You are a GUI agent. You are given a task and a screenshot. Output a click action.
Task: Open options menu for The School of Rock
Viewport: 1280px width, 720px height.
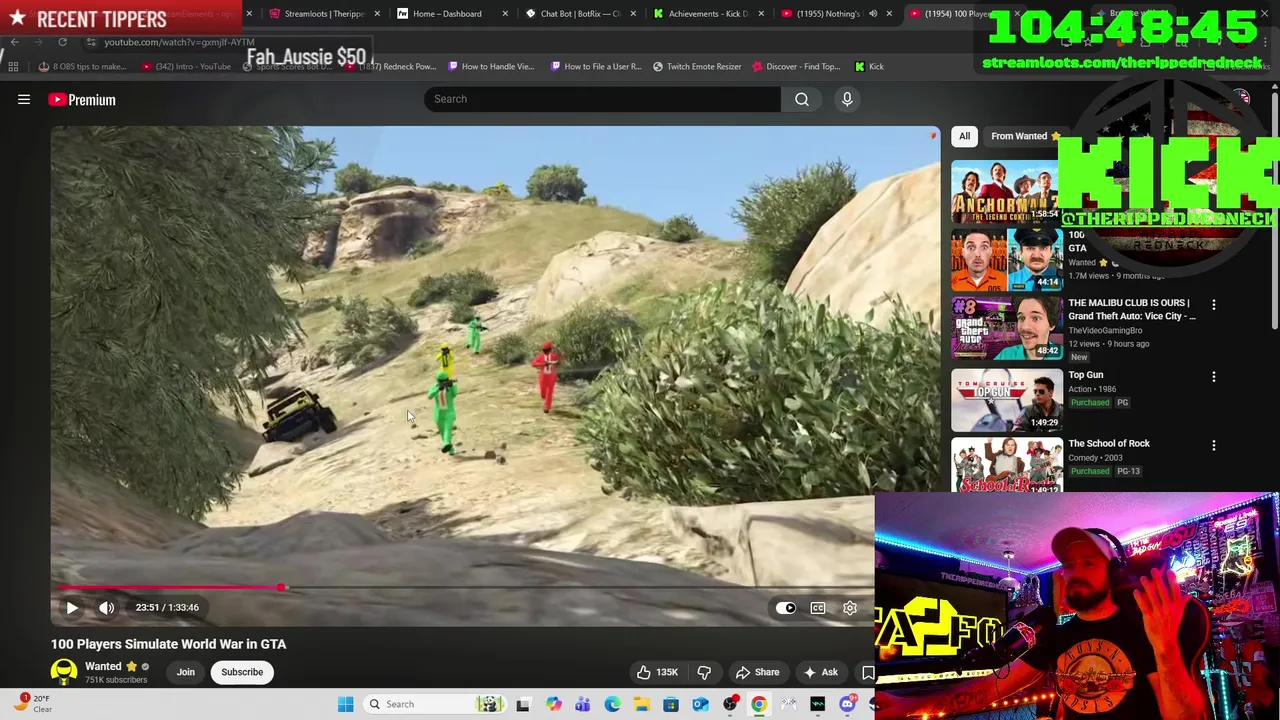1214,445
